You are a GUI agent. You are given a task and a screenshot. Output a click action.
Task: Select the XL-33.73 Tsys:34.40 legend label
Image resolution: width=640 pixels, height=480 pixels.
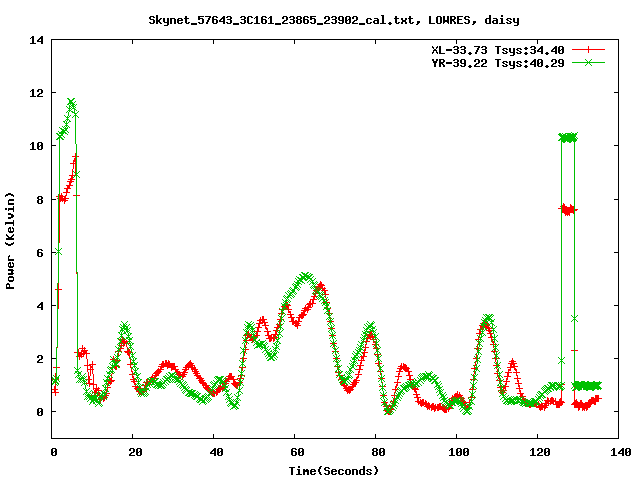[498, 50]
